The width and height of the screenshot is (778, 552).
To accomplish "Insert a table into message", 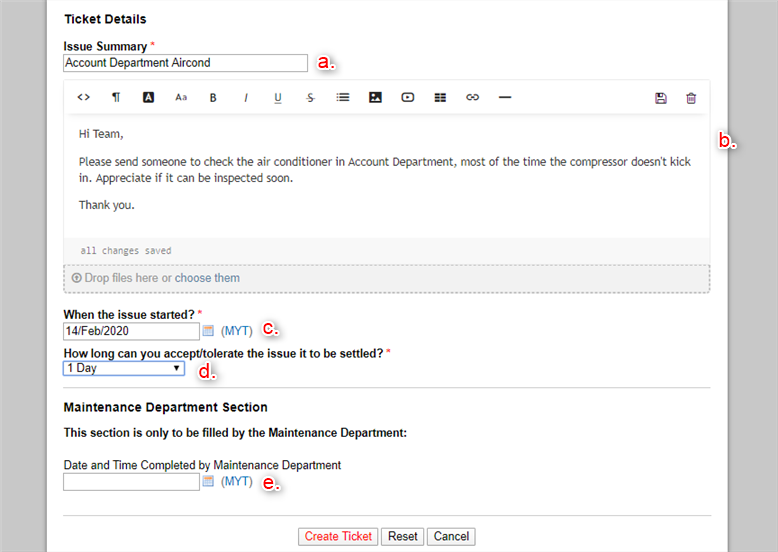I will pos(440,98).
